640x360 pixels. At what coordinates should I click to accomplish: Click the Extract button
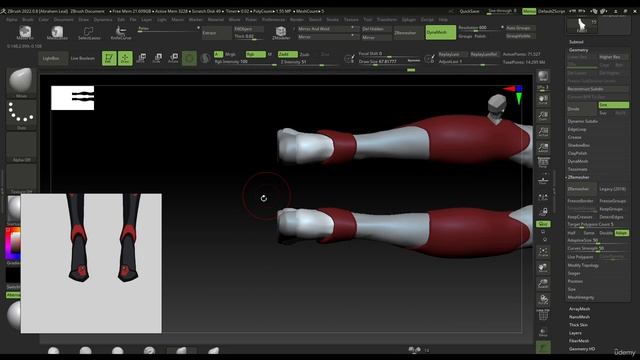pyautogui.click(x=216, y=33)
